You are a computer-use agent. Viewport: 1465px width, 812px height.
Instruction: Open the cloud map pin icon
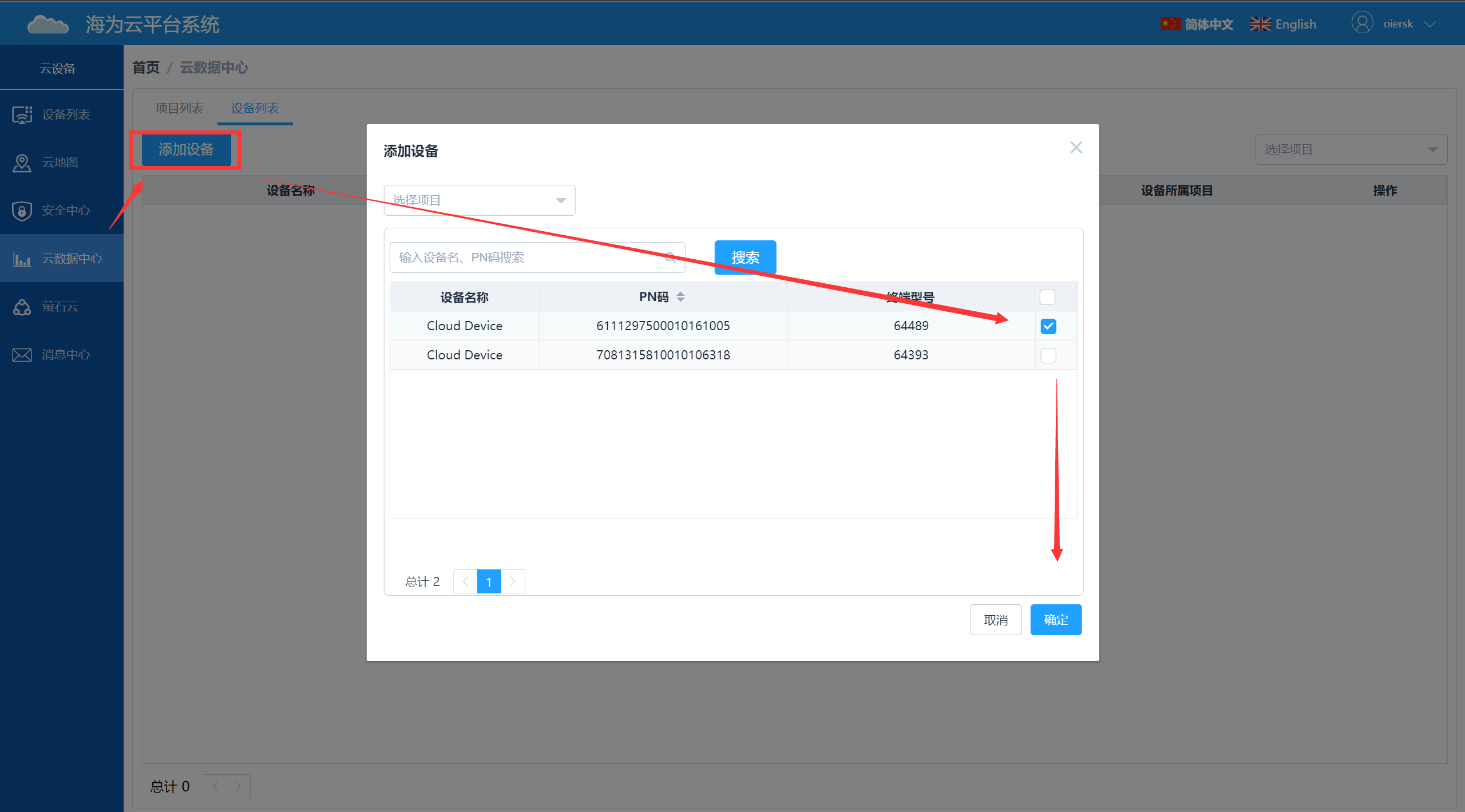click(x=22, y=163)
